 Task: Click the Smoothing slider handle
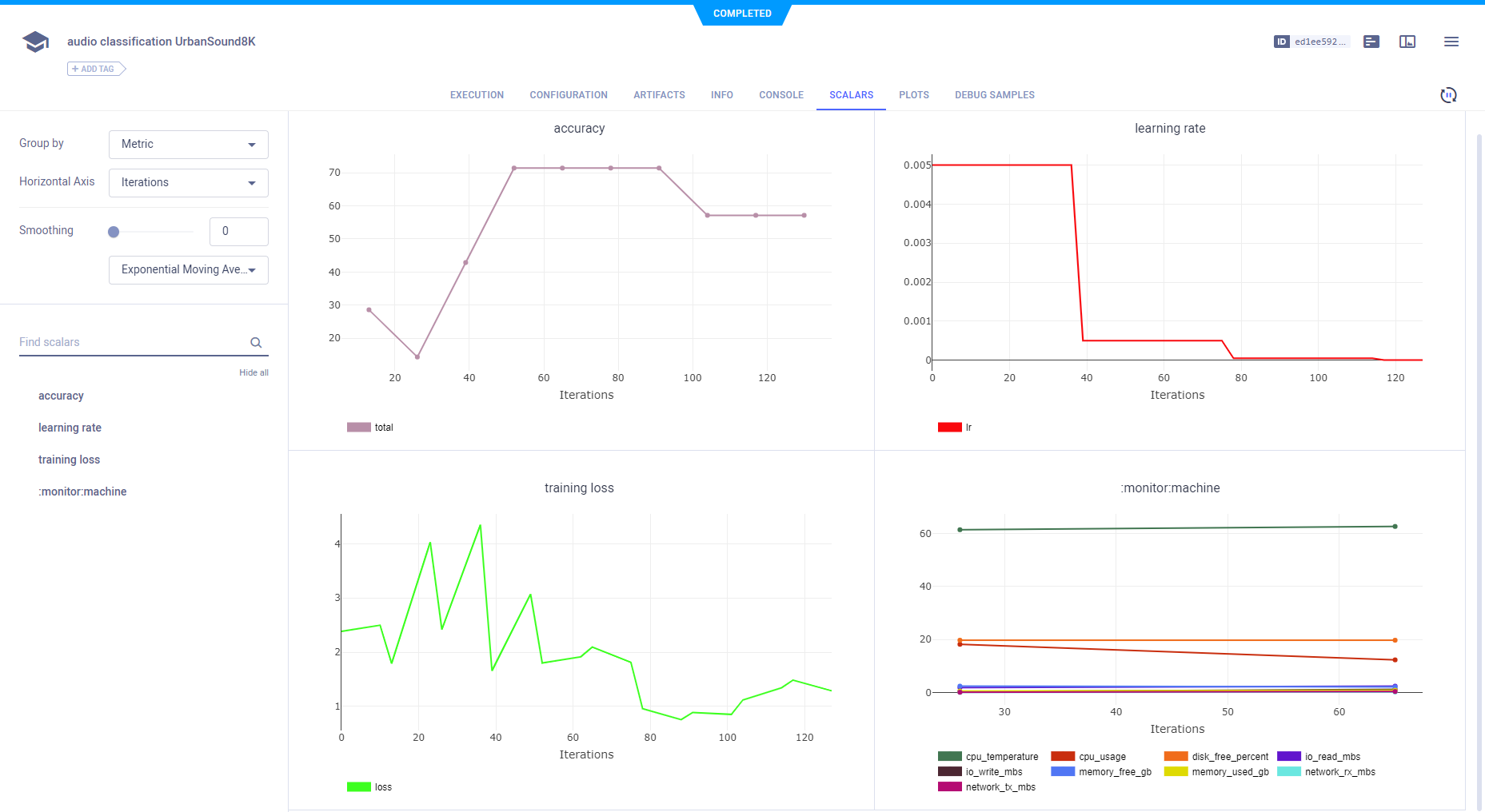click(x=114, y=232)
